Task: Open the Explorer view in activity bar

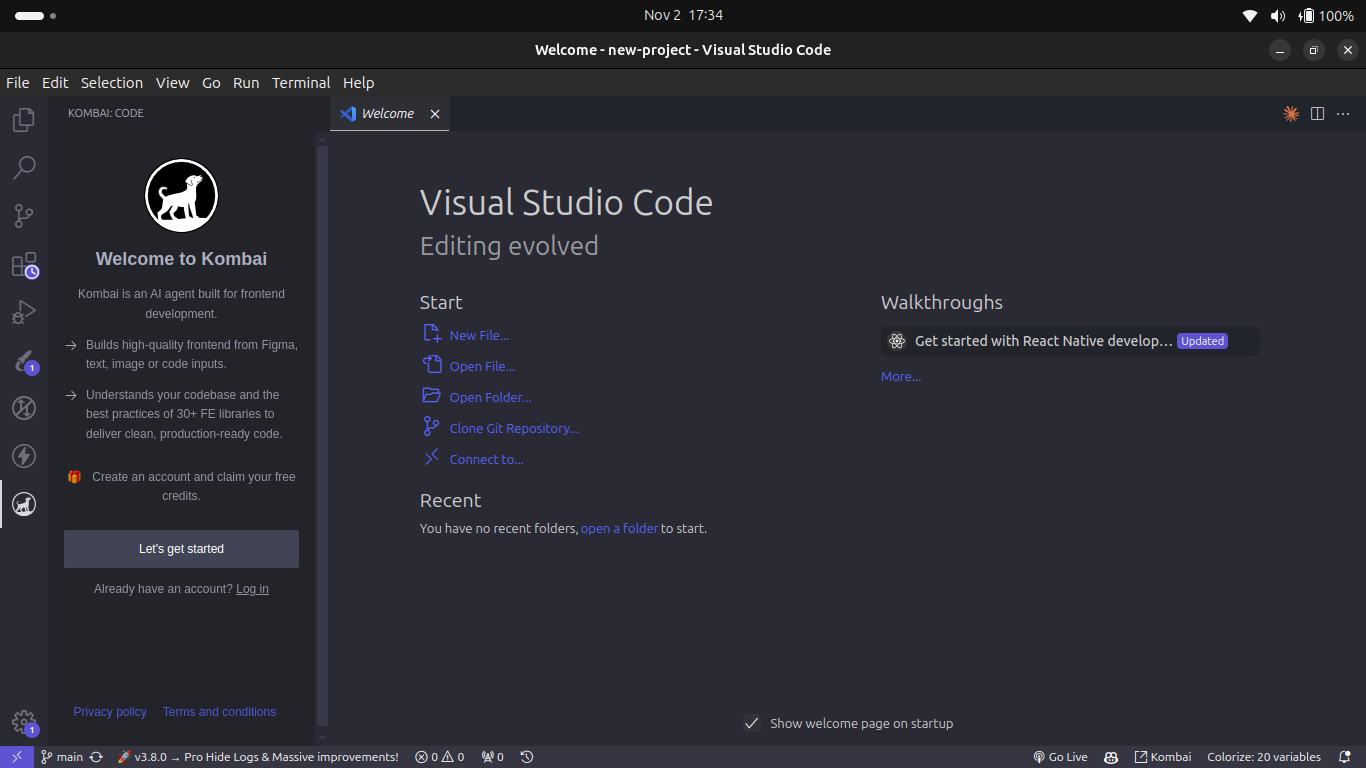Action: [x=24, y=120]
